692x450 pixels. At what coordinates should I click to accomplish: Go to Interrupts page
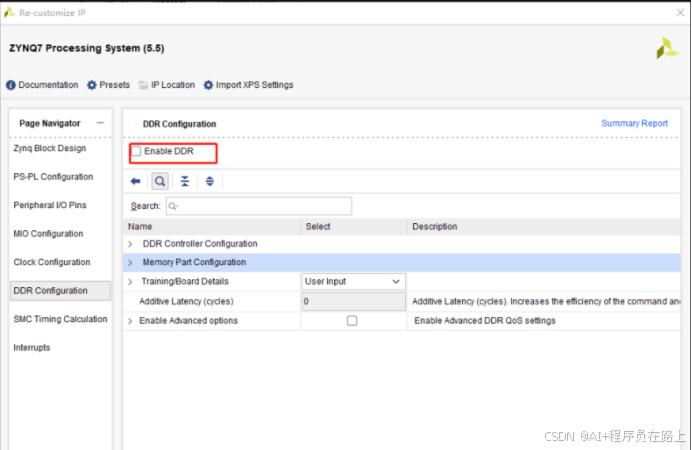click(32, 348)
